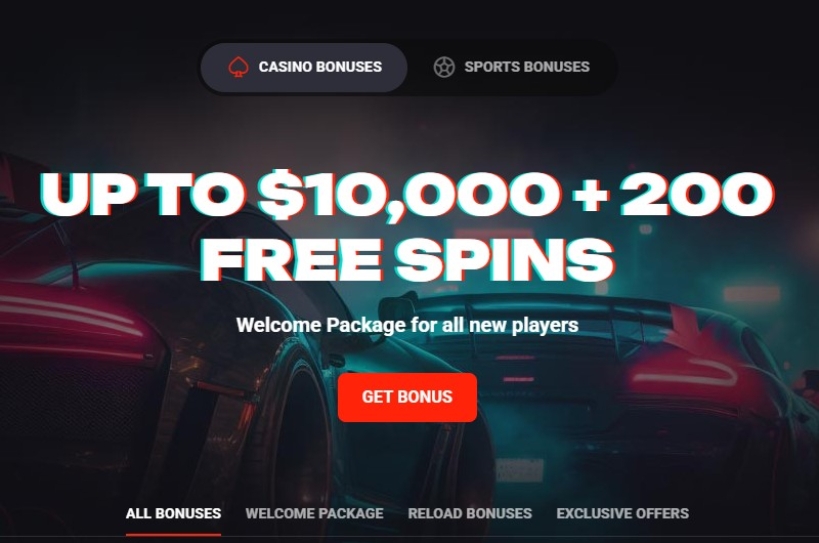819x543 pixels.
Task: Click the FREE SPINS headline text
Action: [407, 259]
